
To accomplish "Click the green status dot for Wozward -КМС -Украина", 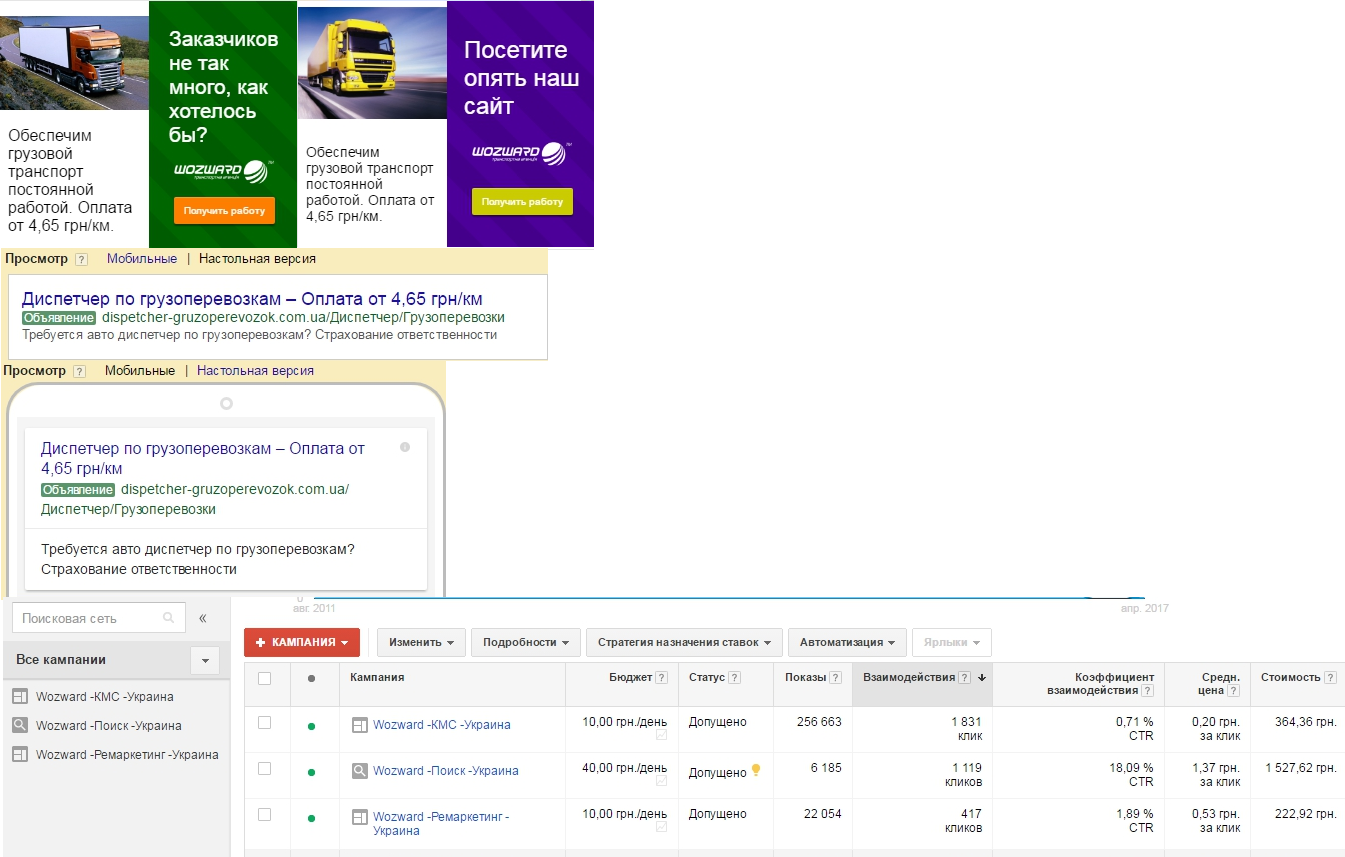I will (x=311, y=727).
